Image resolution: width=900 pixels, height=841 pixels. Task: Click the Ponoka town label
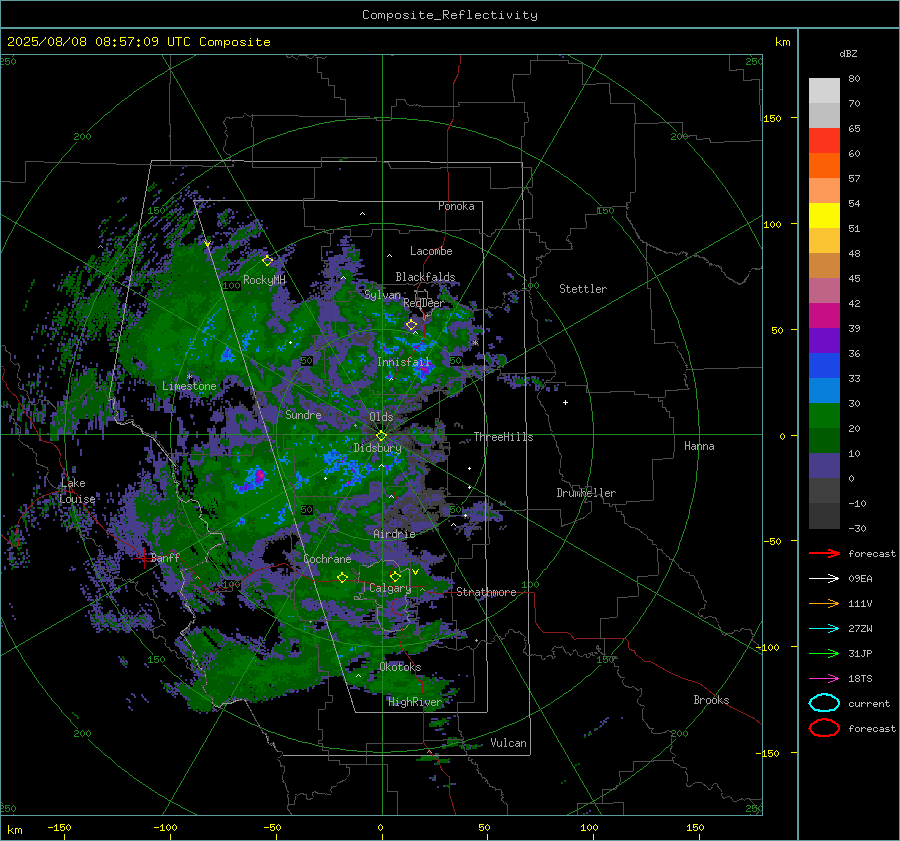tap(456, 206)
